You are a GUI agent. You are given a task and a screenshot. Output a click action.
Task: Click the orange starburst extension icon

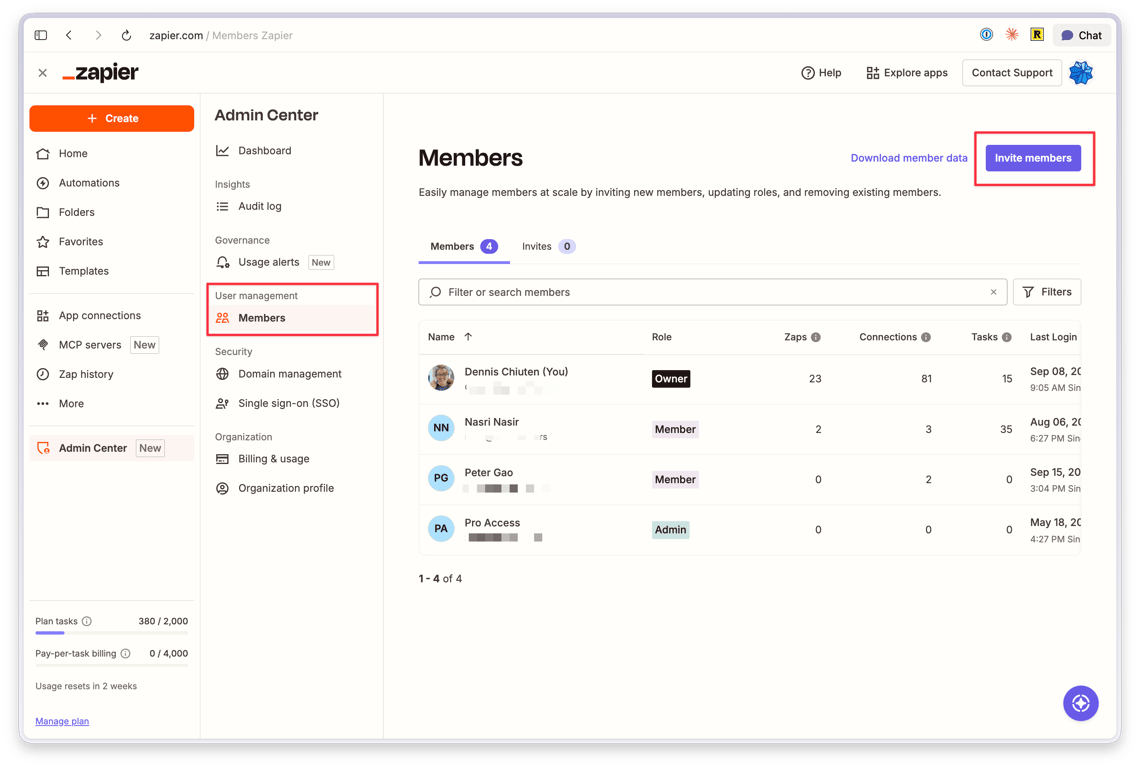coord(1011,34)
